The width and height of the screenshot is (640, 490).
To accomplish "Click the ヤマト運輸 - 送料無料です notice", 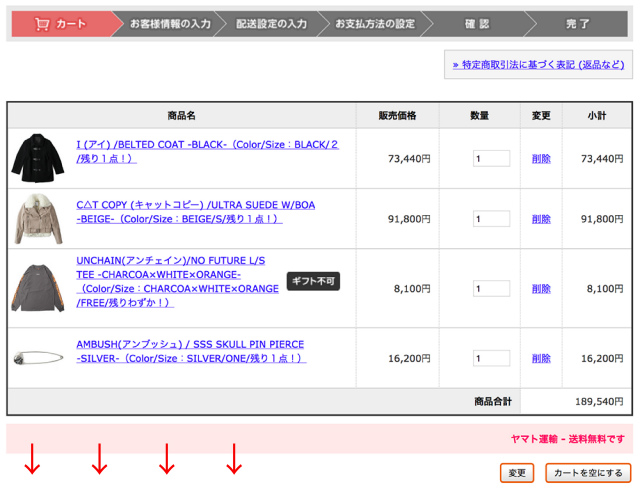I will pyautogui.click(x=568, y=439).
